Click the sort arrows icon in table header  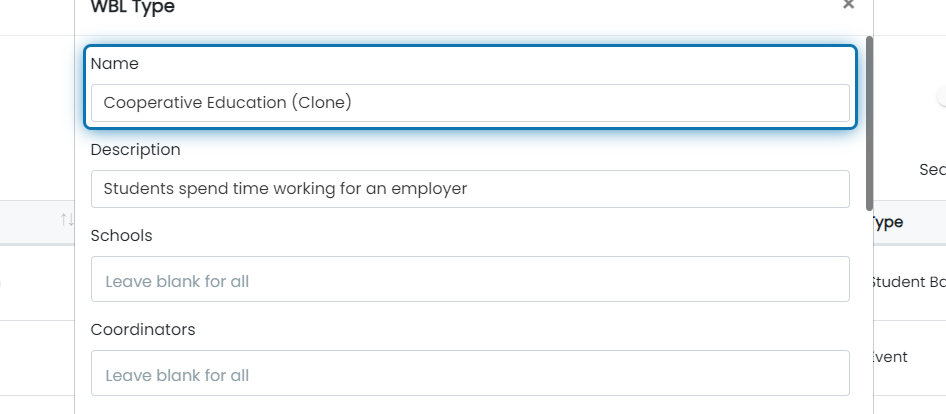pos(67,220)
